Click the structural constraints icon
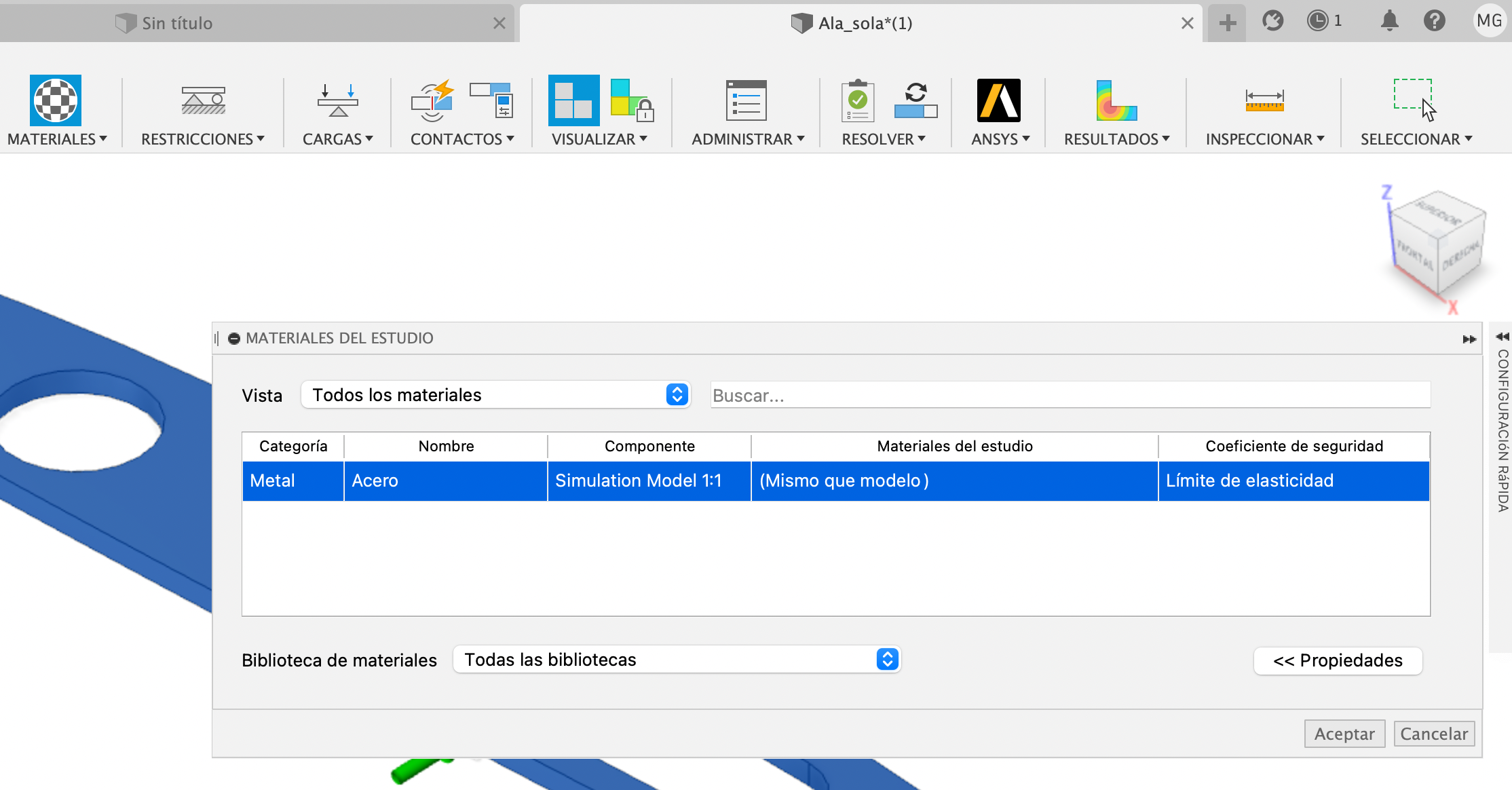The image size is (1512, 790). click(x=203, y=100)
